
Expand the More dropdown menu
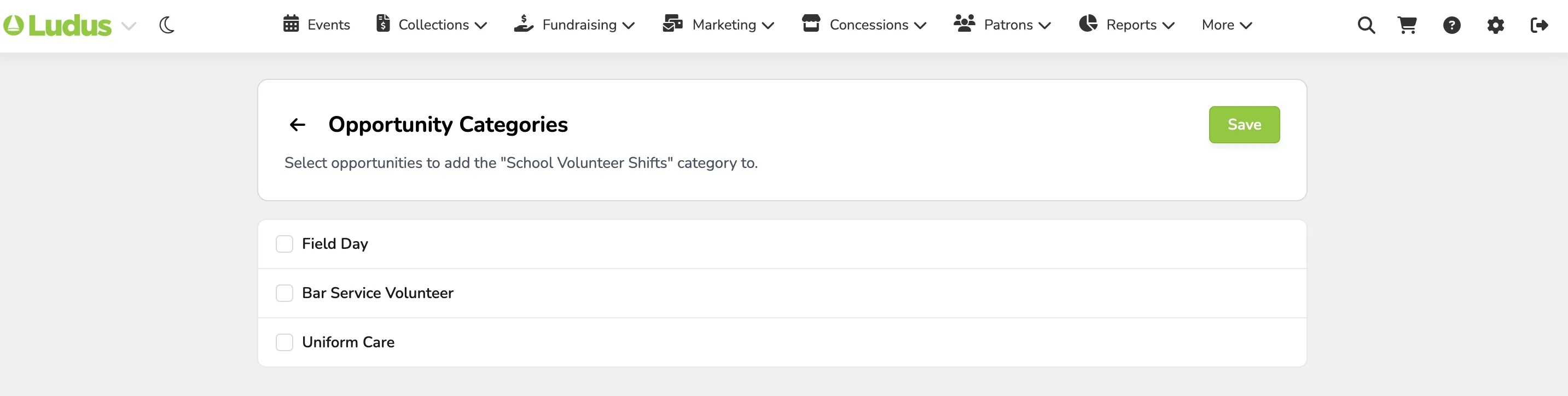coord(1227,25)
